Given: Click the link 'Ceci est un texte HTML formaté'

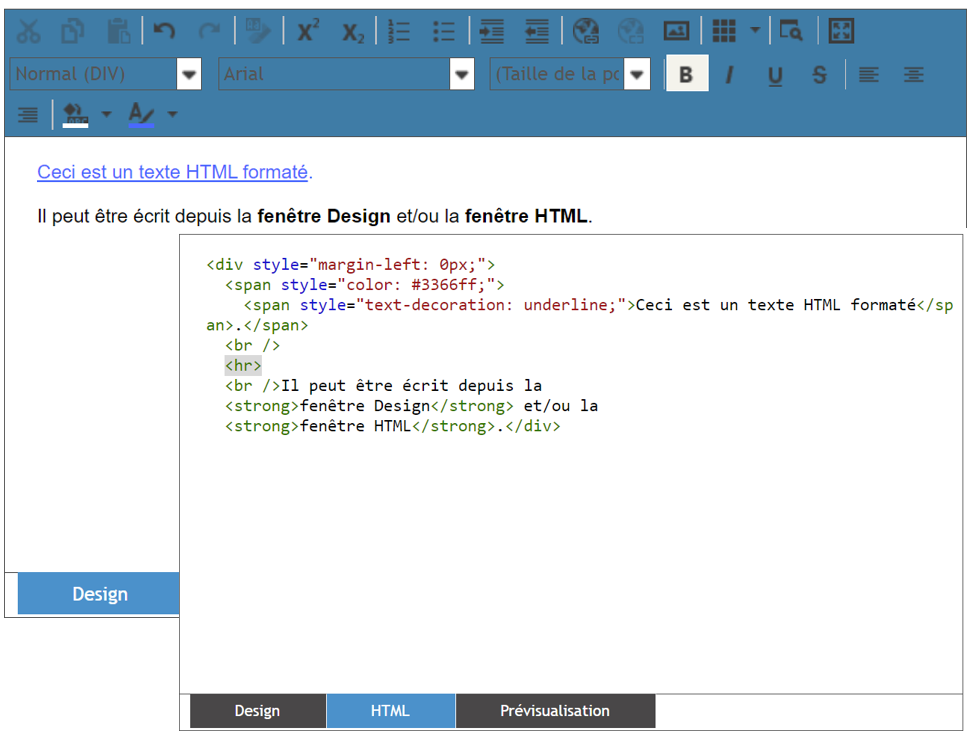Looking at the screenshot, I should (173, 172).
